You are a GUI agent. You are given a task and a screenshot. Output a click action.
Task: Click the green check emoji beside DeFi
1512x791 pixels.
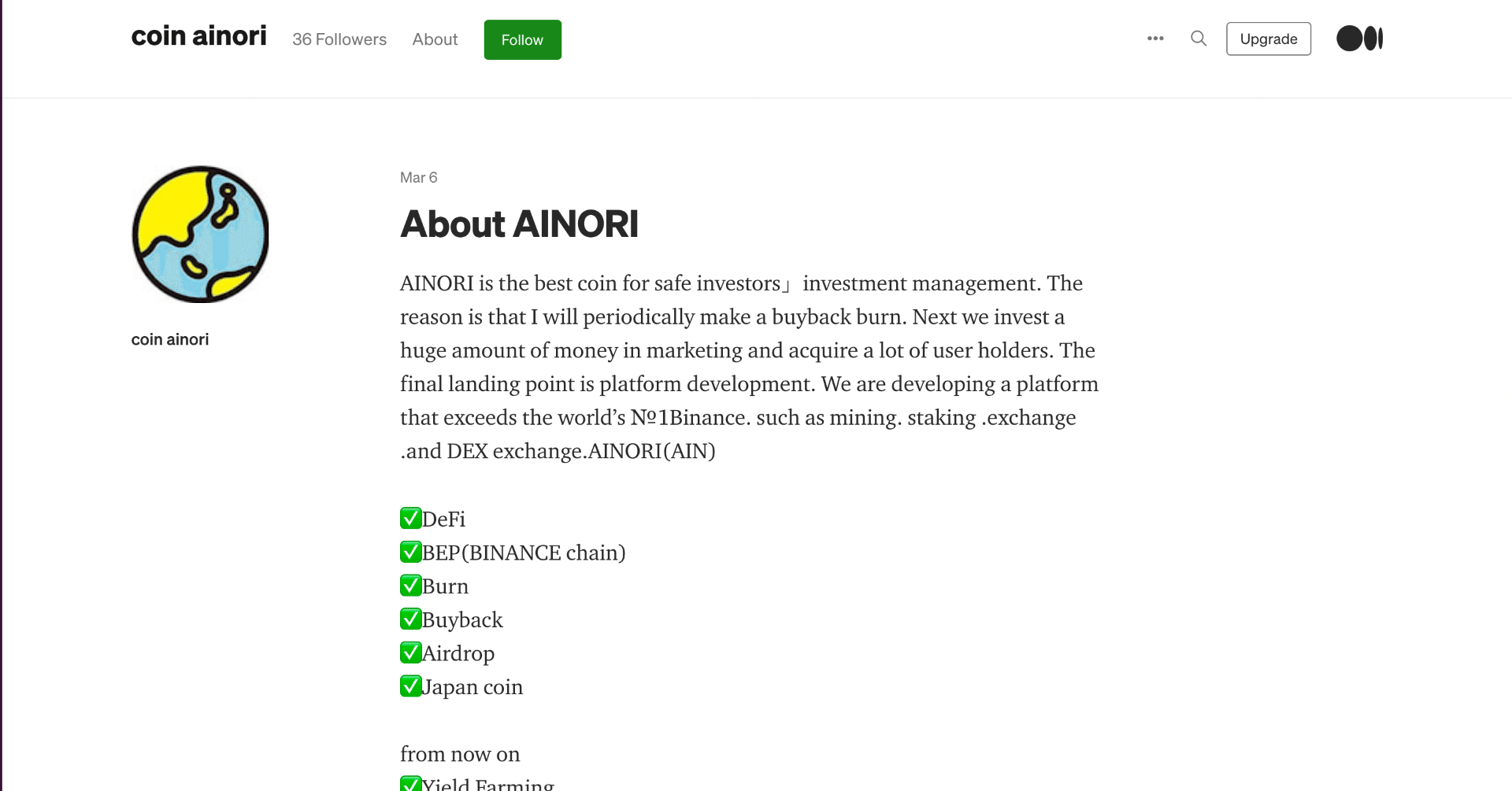411,519
